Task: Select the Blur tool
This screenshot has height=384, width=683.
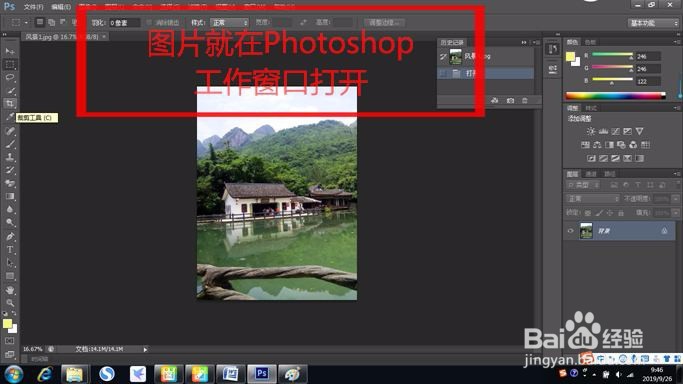Action: (x=10, y=209)
